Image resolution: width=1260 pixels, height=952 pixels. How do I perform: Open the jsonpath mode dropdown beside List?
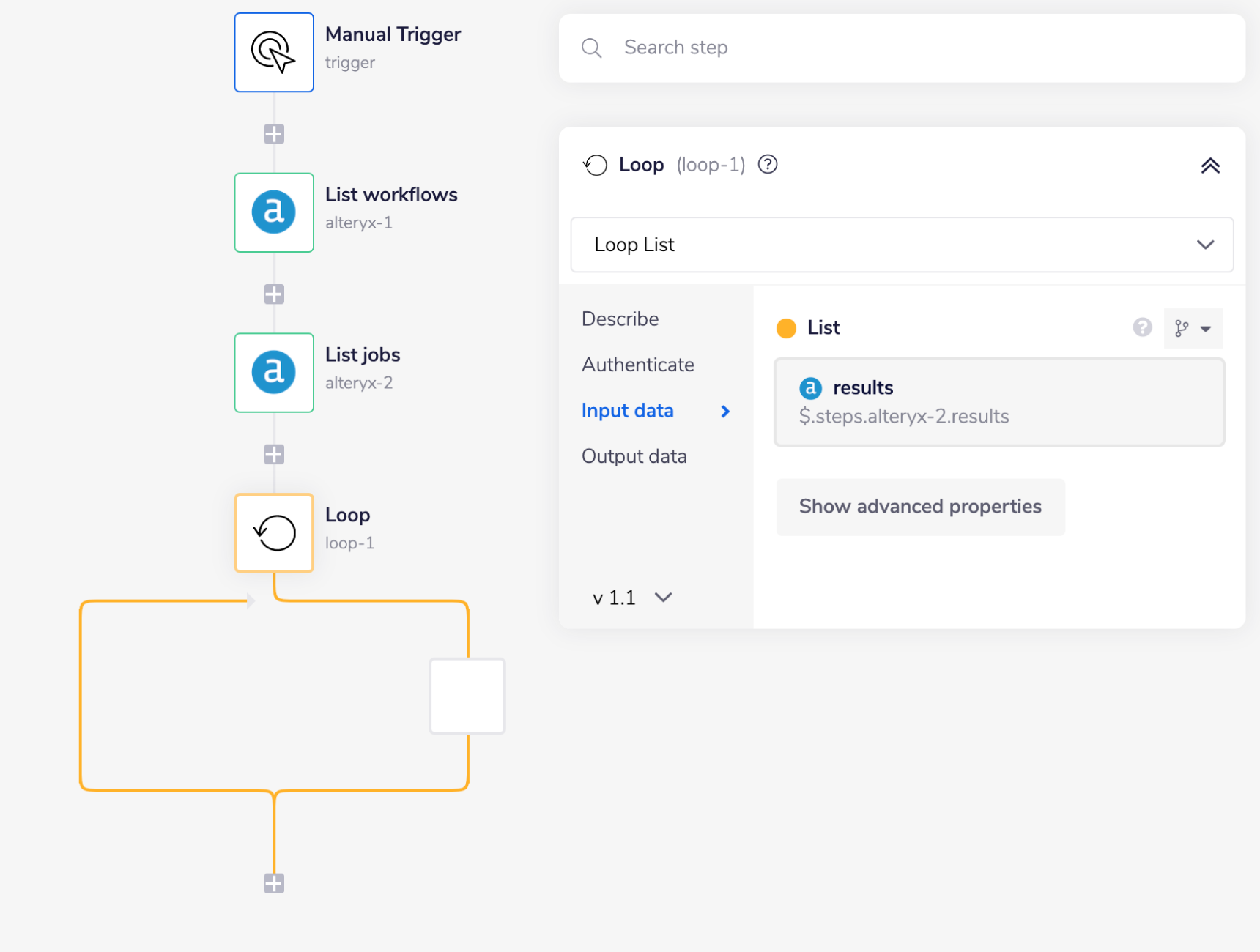[x=1206, y=328]
